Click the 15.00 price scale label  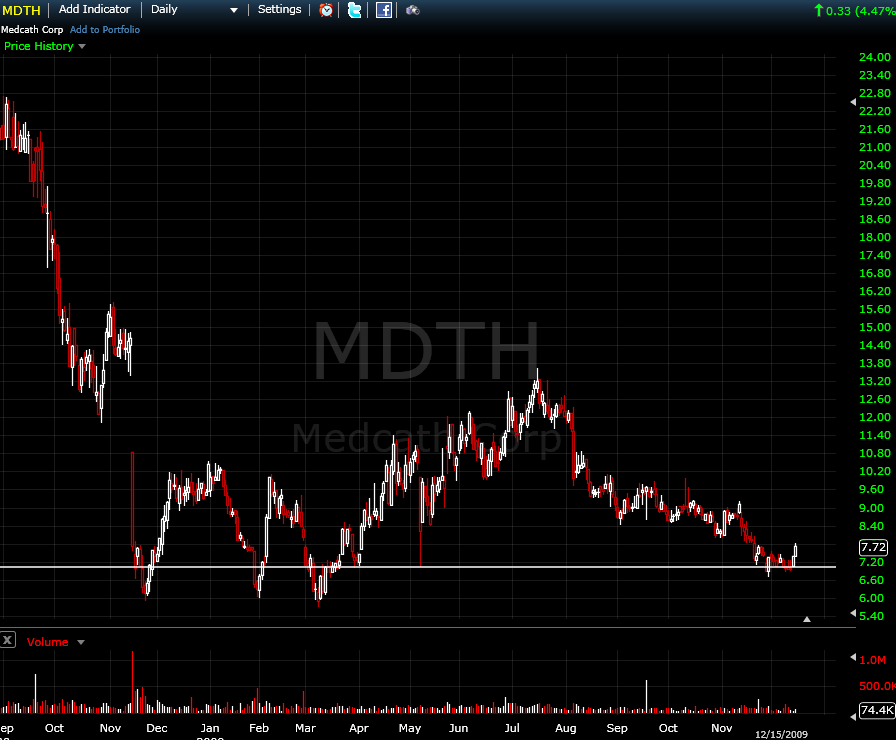click(x=874, y=327)
